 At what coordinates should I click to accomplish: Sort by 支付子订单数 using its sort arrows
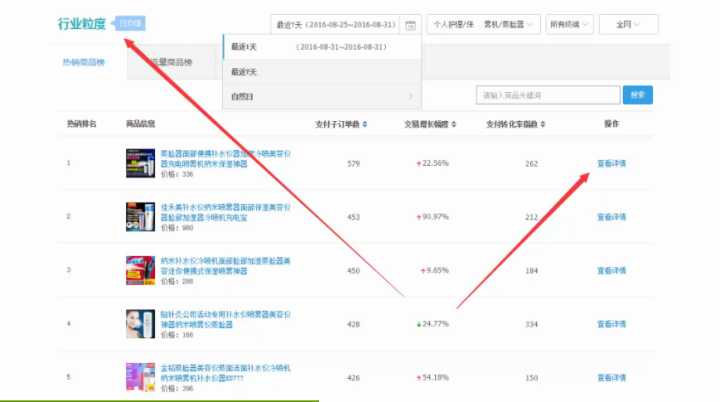pyautogui.click(x=365, y=124)
